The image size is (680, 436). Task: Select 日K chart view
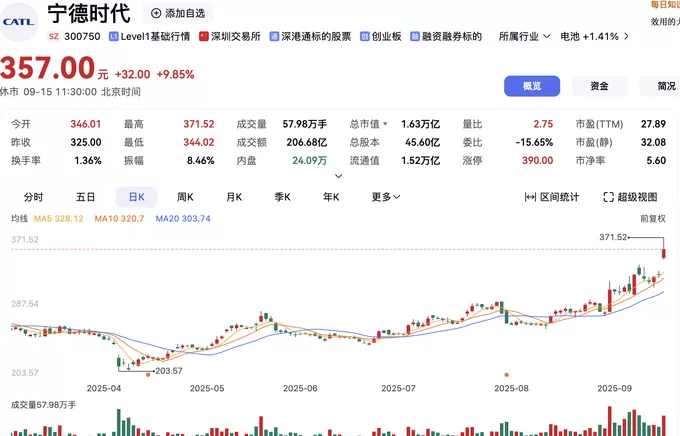(137, 197)
